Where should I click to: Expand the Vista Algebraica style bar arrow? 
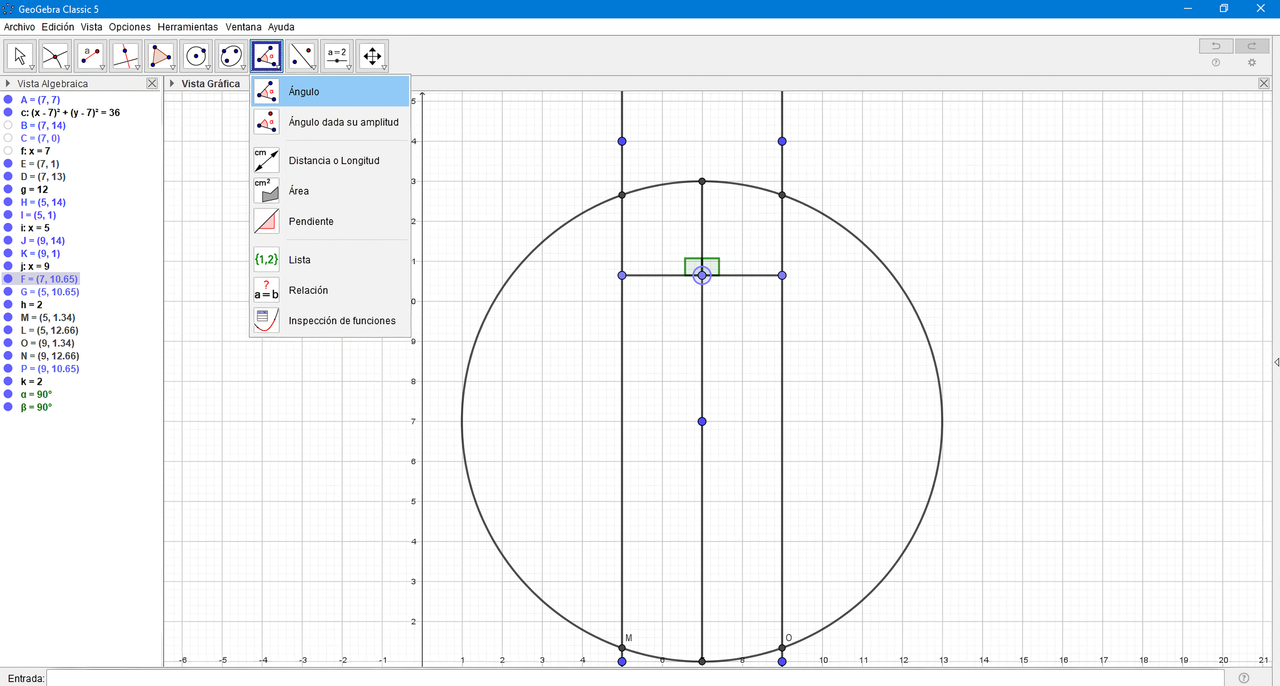(8, 84)
